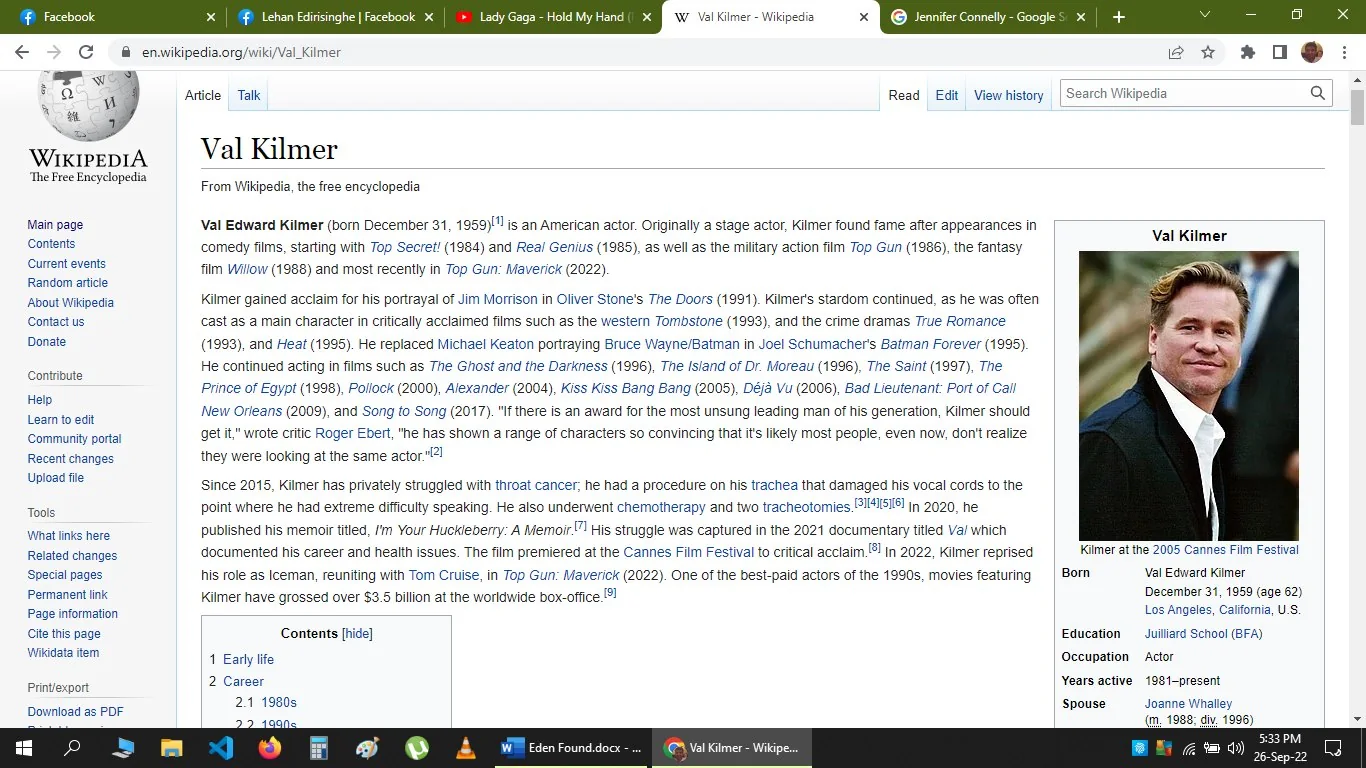
Task: Launch Firefox from the taskbar
Action: point(270,747)
